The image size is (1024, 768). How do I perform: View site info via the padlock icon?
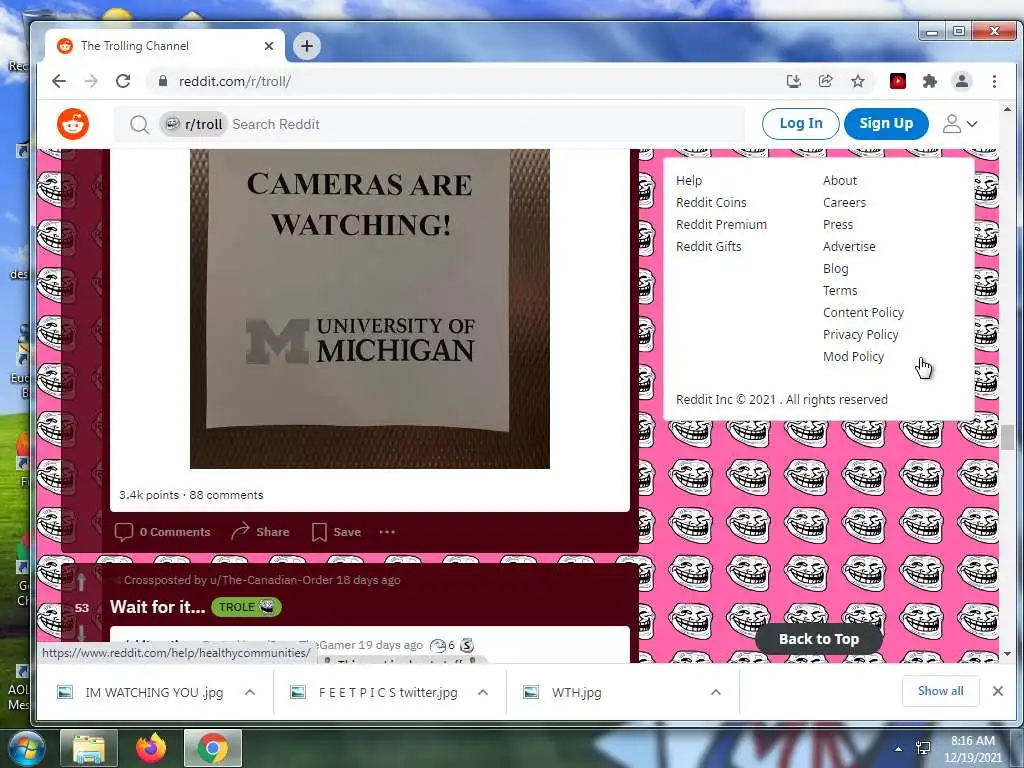coord(163,81)
